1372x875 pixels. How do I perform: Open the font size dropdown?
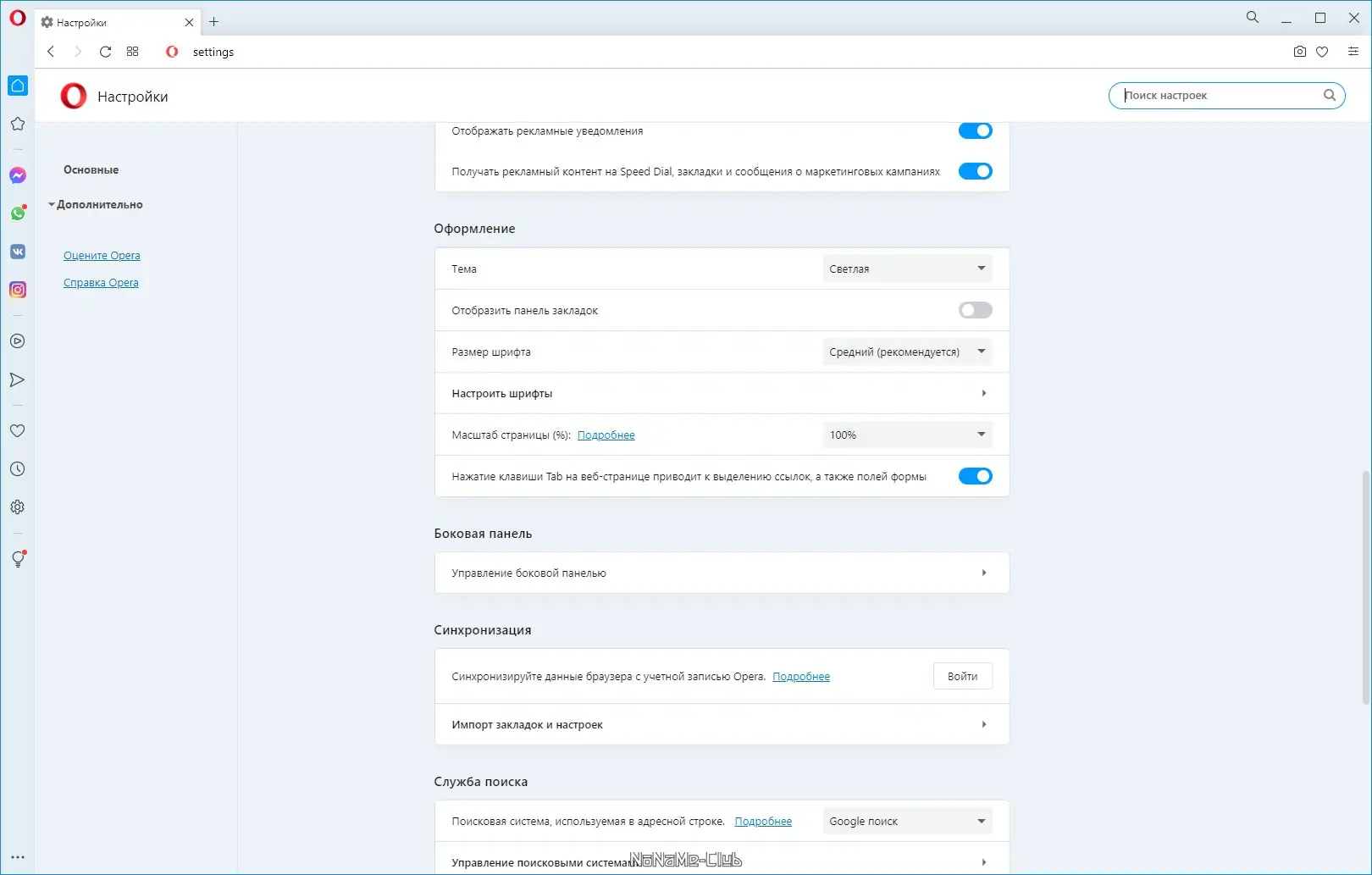tap(907, 352)
